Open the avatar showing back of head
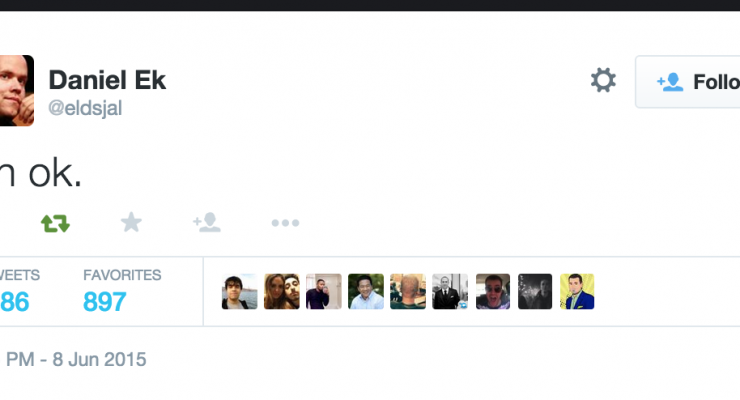740x400 pixels. point(408,292)
